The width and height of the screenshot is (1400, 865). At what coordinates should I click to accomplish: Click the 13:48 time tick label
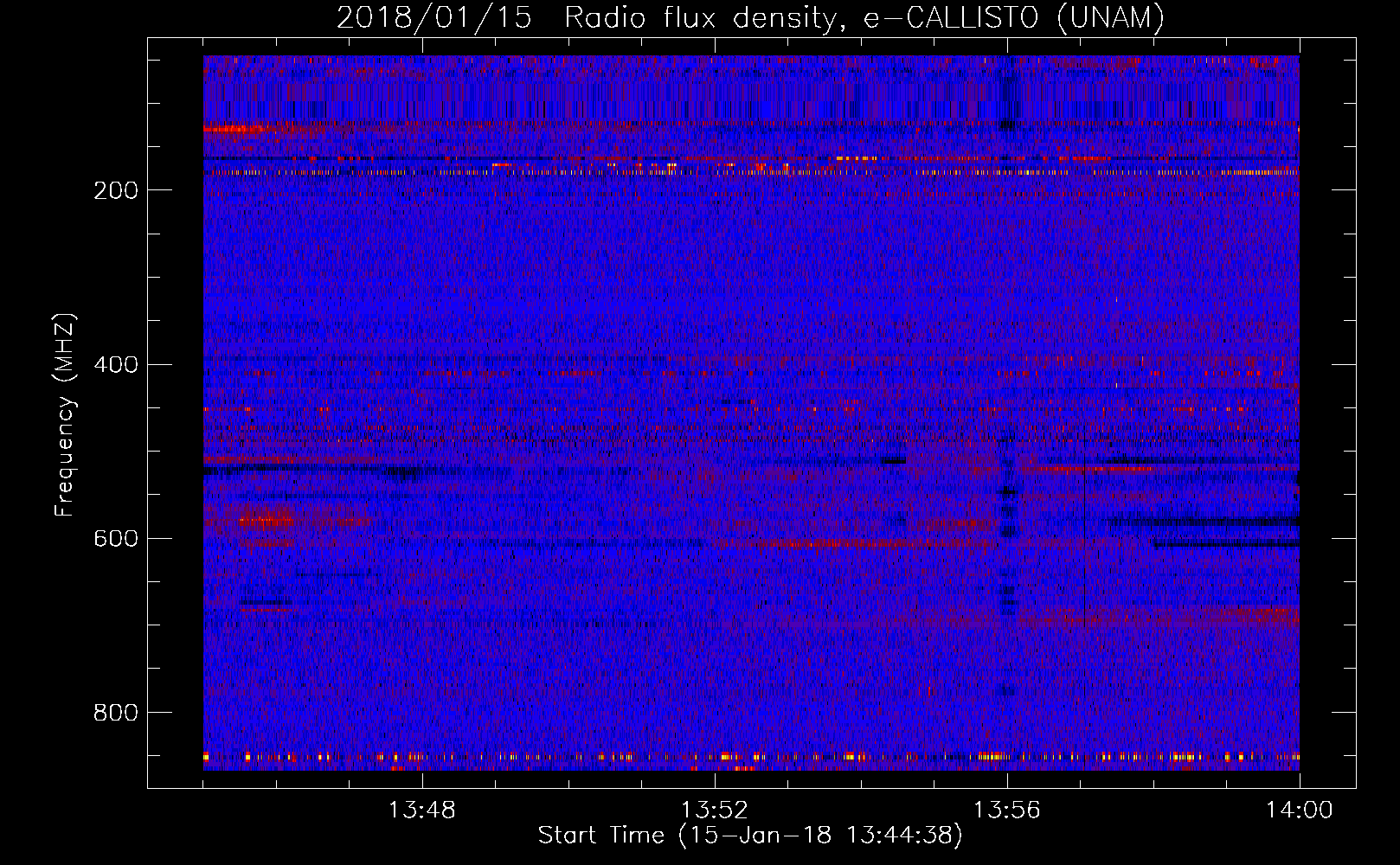(x=422, y=811)
